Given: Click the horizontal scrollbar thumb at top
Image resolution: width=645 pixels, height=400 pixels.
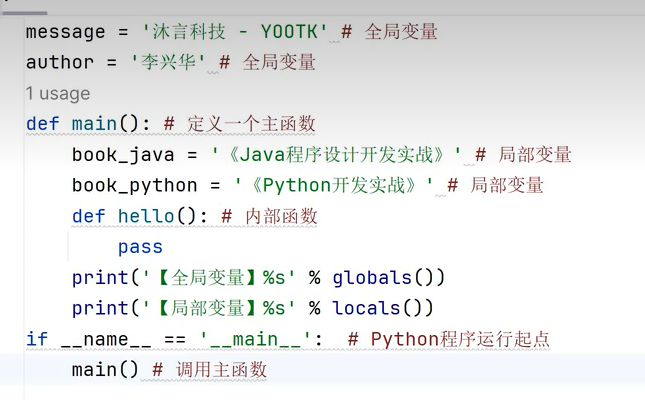Looking at the screenshot, I should click(x=25, y=13).
